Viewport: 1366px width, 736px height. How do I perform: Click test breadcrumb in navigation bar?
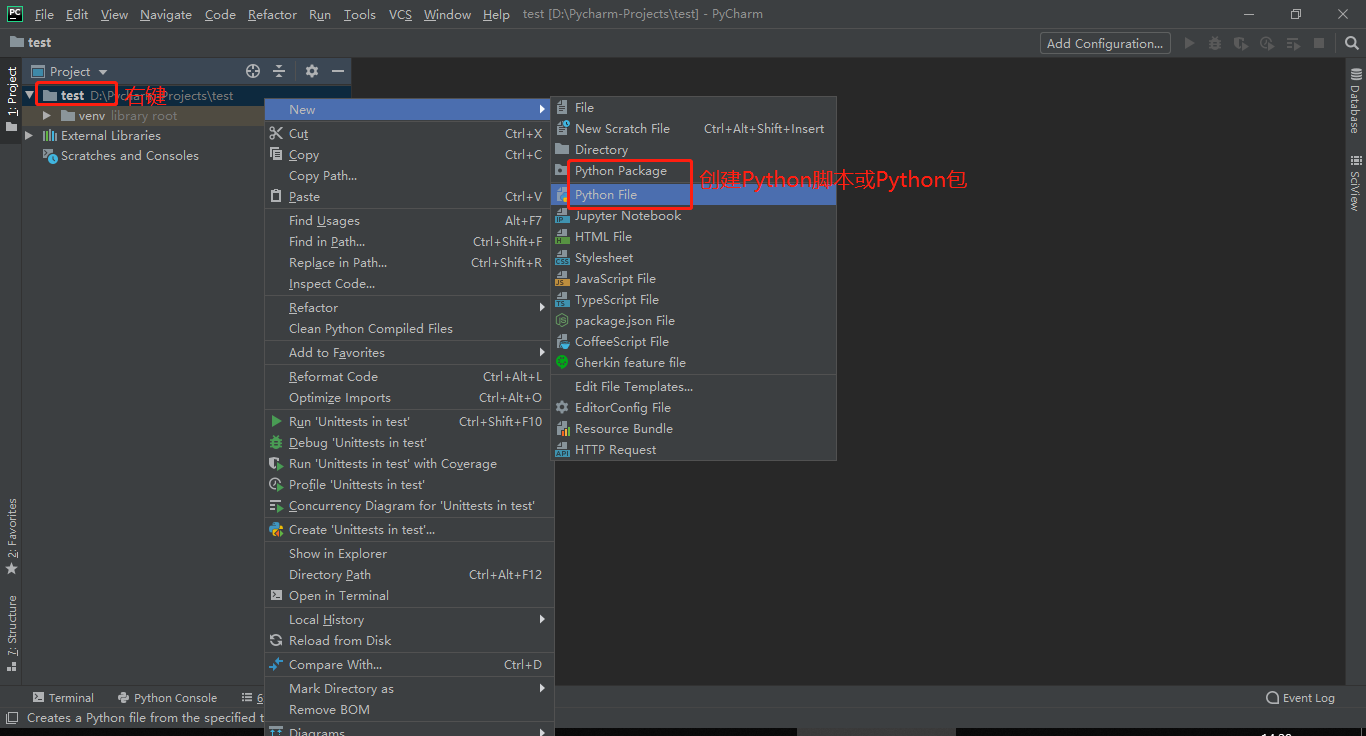(x=31, y=43)
